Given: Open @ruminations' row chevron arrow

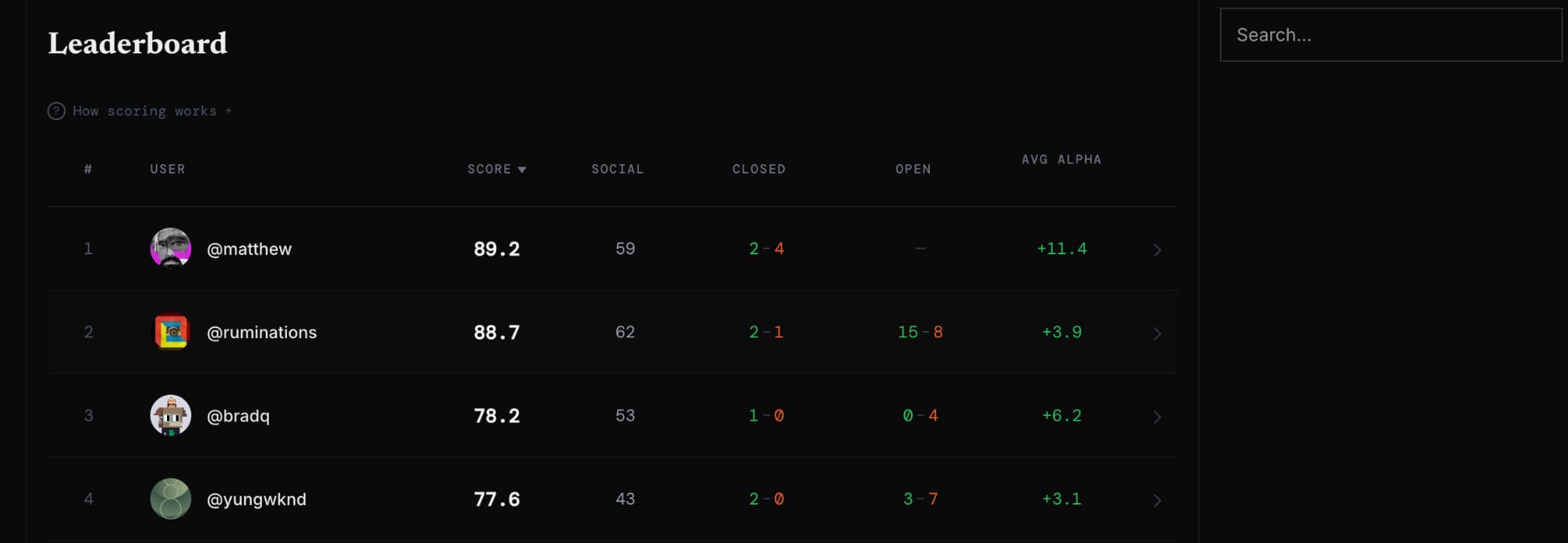Looking at the screenshot, I should 1157,333.
